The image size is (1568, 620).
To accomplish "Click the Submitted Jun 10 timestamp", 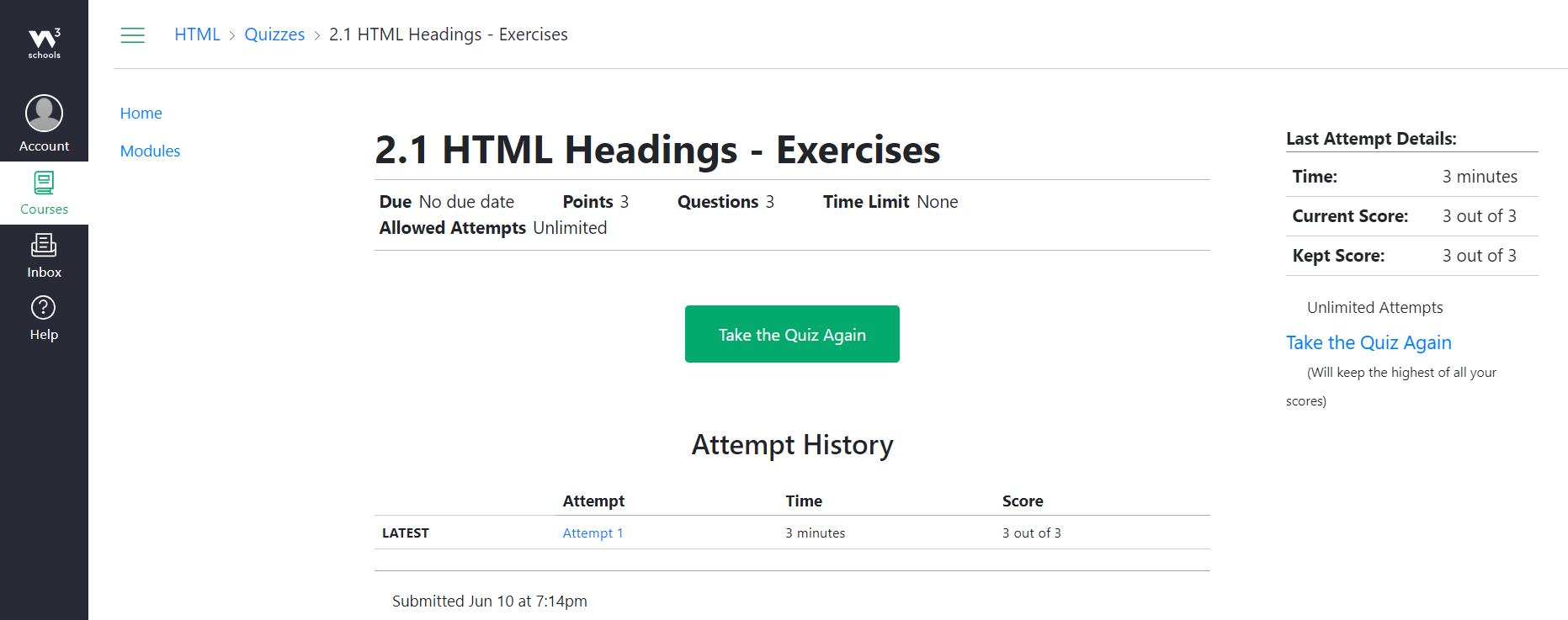I will tap(489, 601).
